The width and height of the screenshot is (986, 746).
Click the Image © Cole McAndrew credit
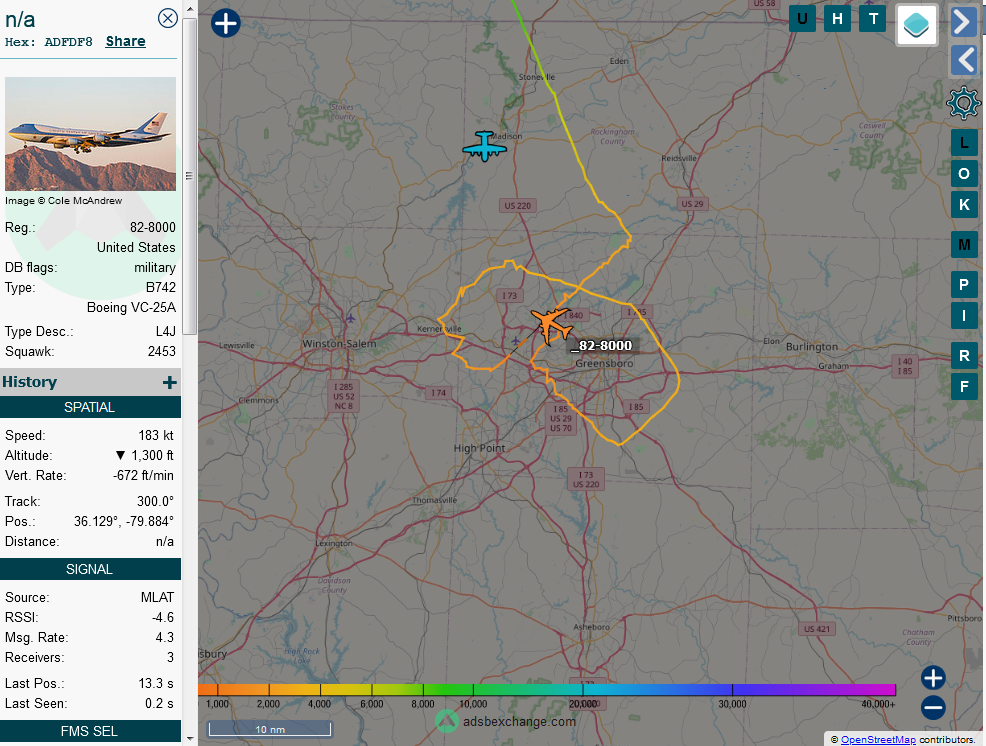(x=64, y=201)
